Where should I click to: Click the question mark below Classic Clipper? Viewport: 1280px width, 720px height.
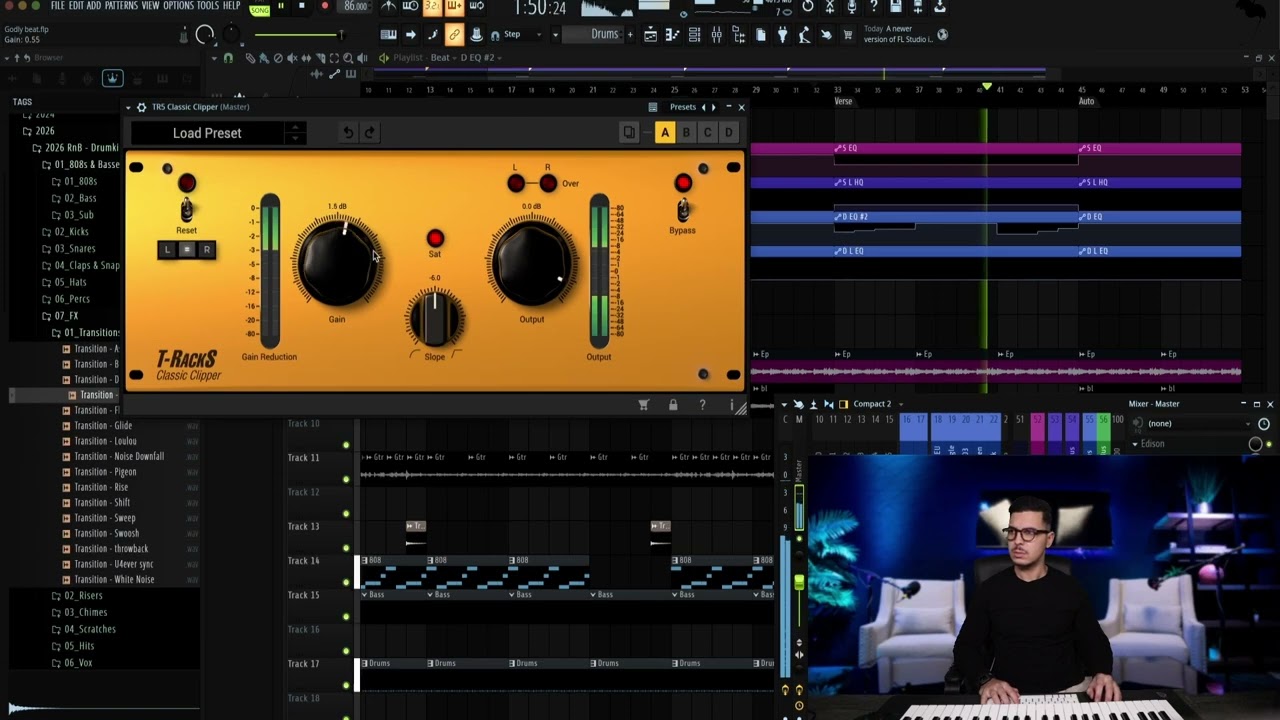coord(702,405)
